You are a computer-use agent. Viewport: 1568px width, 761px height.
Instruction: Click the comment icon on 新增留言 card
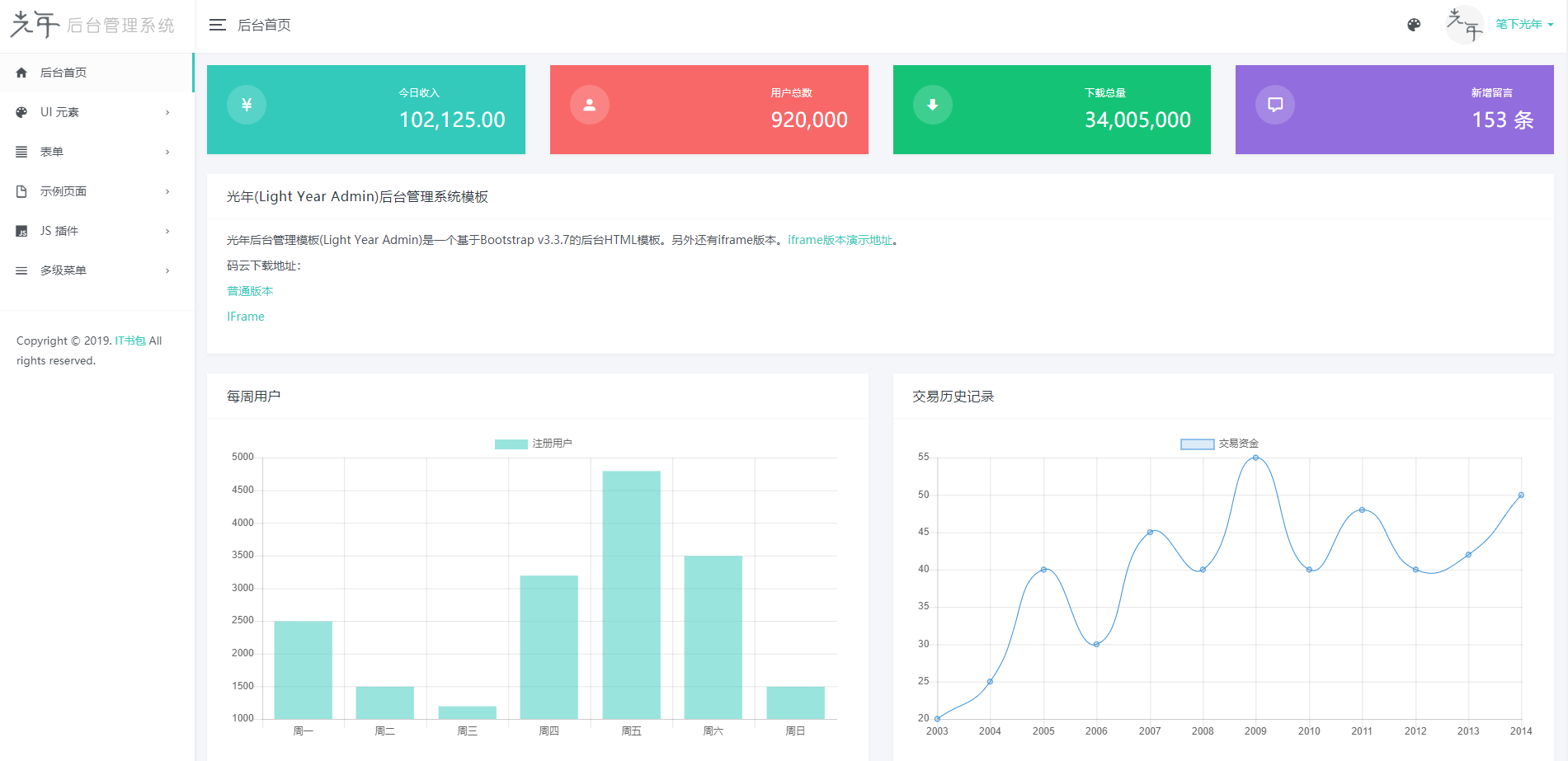tap(1275, 105)
